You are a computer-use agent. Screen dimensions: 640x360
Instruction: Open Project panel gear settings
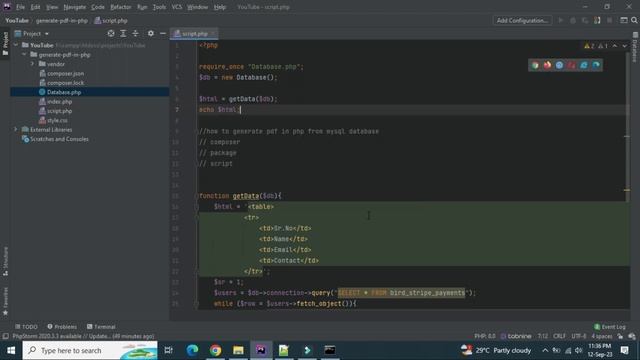tap(151, 33)
